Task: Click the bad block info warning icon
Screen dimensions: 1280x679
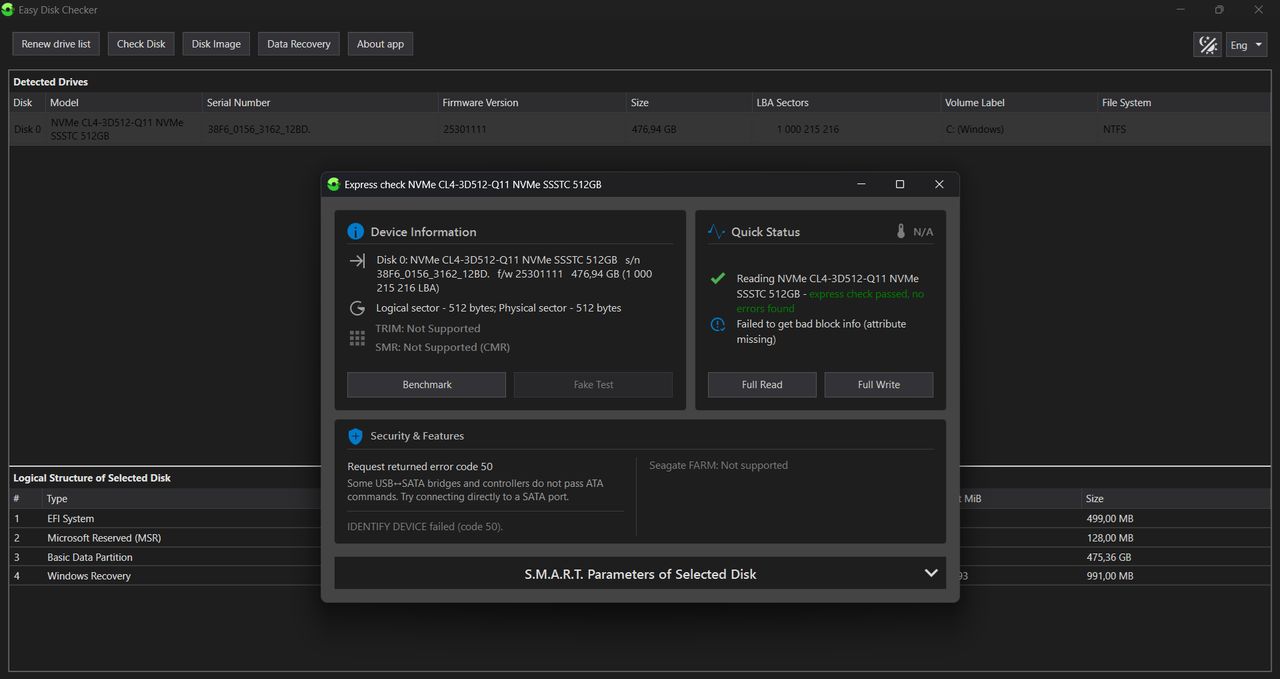Action: 717,324
